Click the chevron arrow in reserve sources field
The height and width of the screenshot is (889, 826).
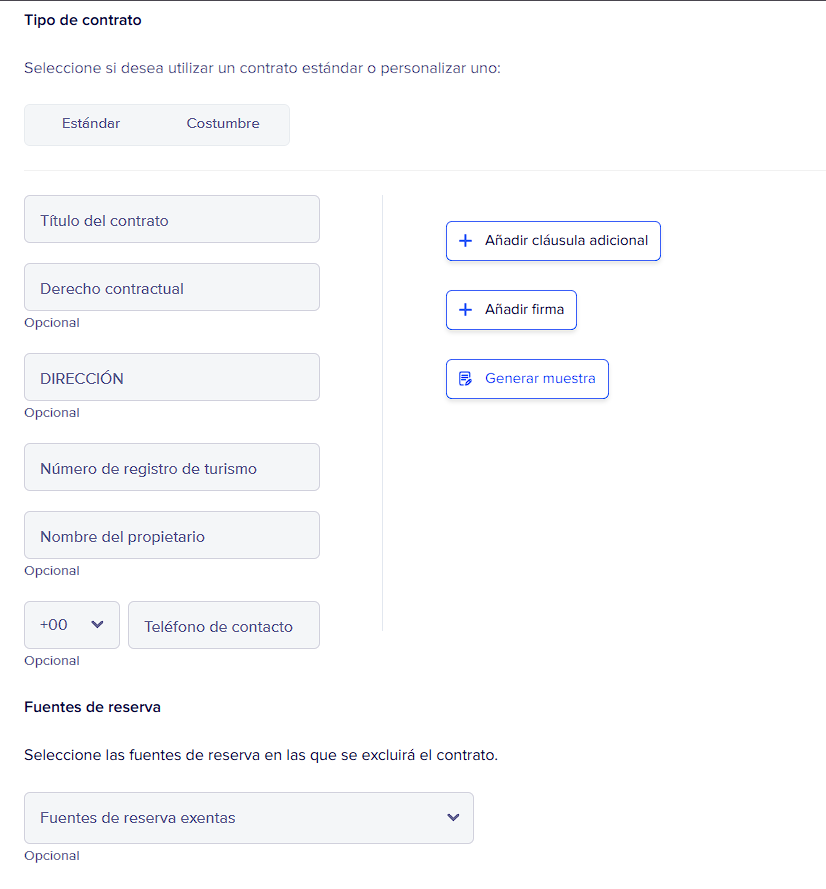coord(453,818)
